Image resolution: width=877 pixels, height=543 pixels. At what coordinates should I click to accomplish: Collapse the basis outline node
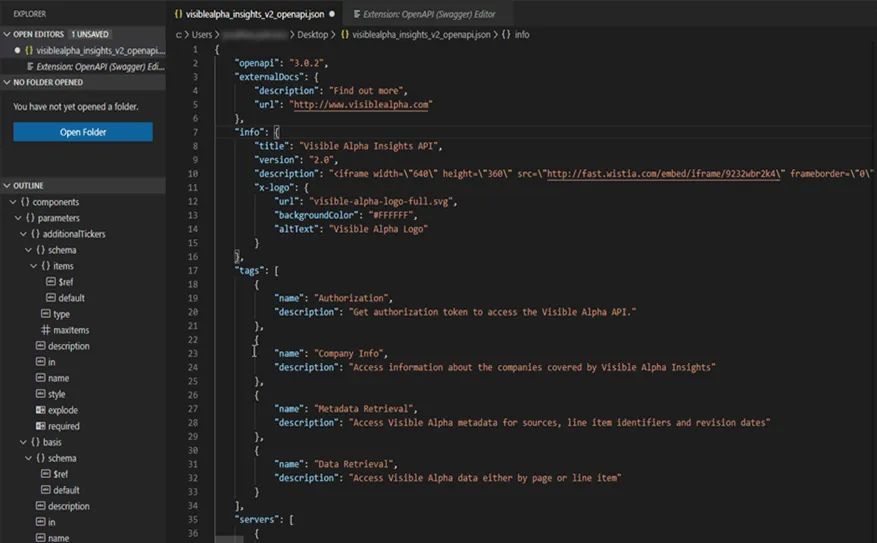click(23, 442)
